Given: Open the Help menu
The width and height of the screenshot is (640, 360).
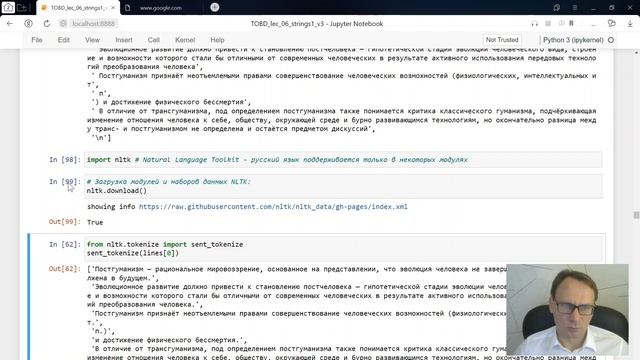Looking at the screenshot, I should tap(217, 40).
